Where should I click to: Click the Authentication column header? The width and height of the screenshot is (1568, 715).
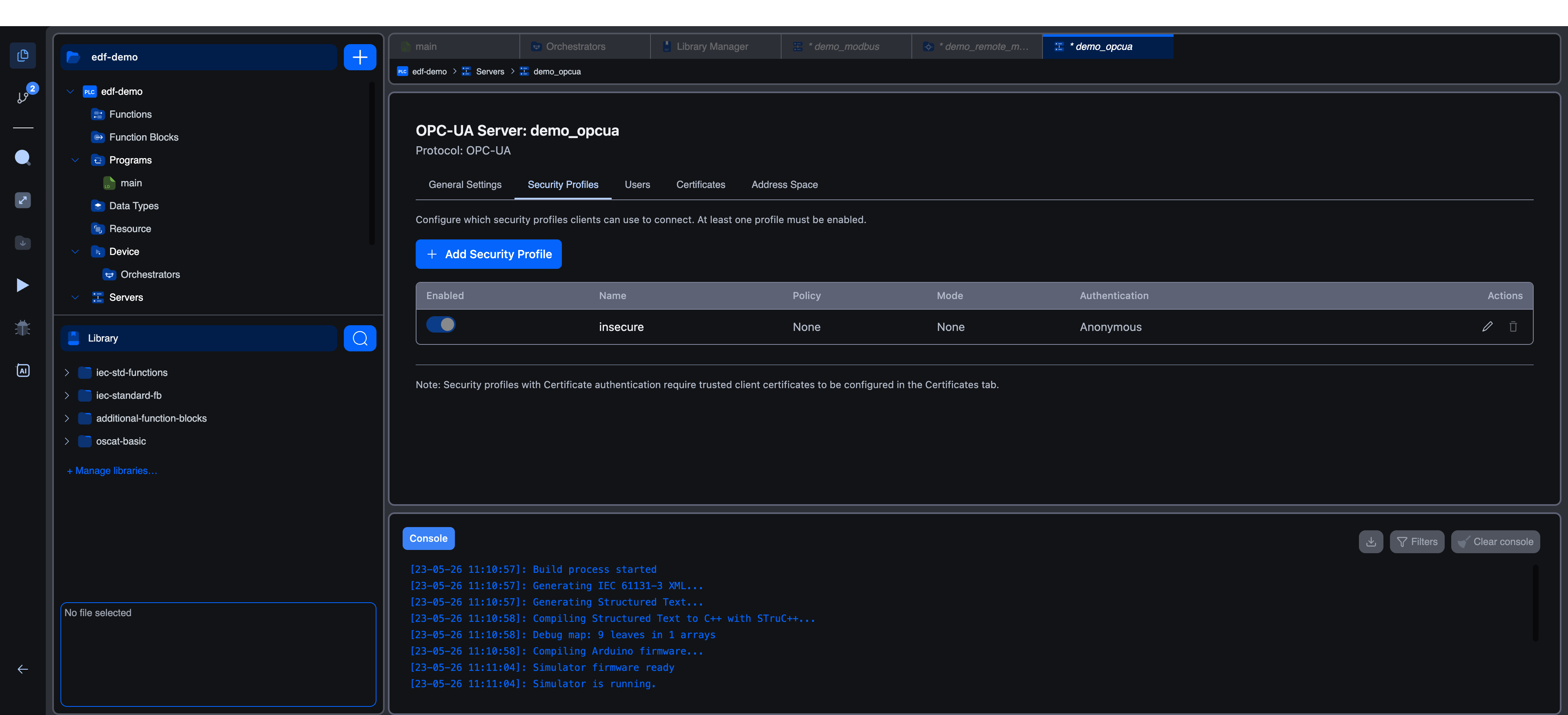point(1114,295)
